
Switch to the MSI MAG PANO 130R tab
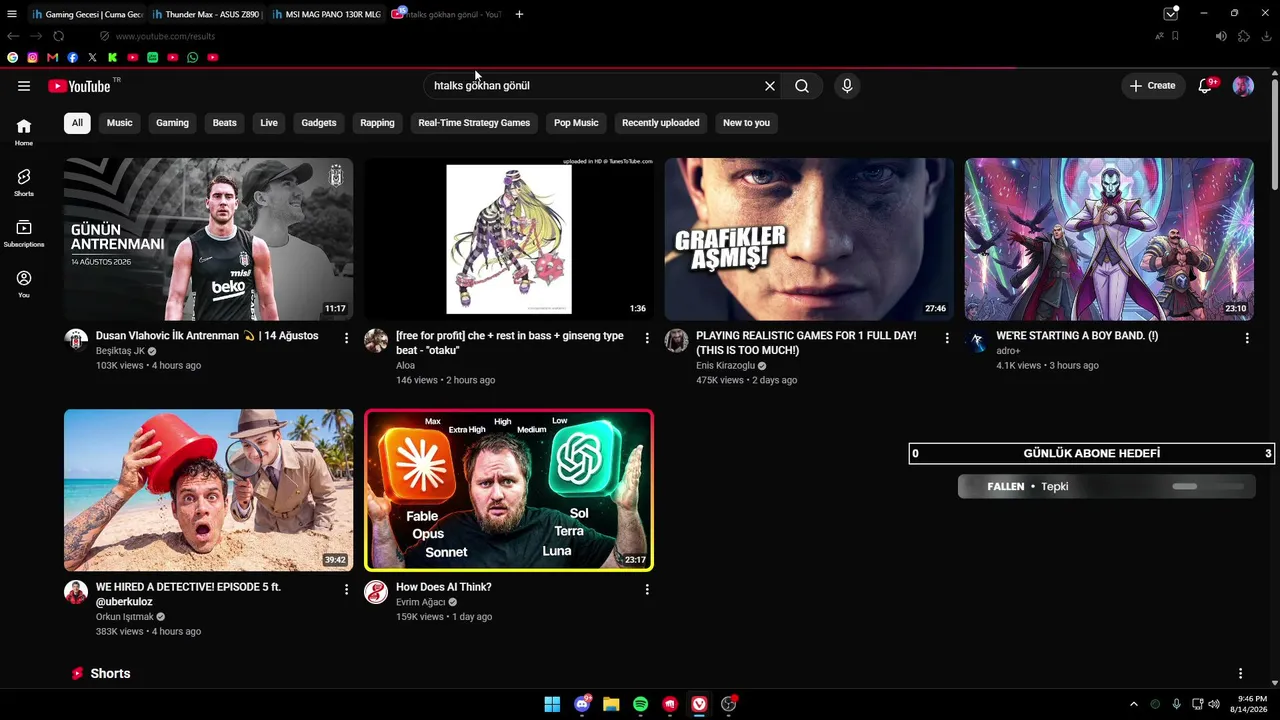pos(327,14)
